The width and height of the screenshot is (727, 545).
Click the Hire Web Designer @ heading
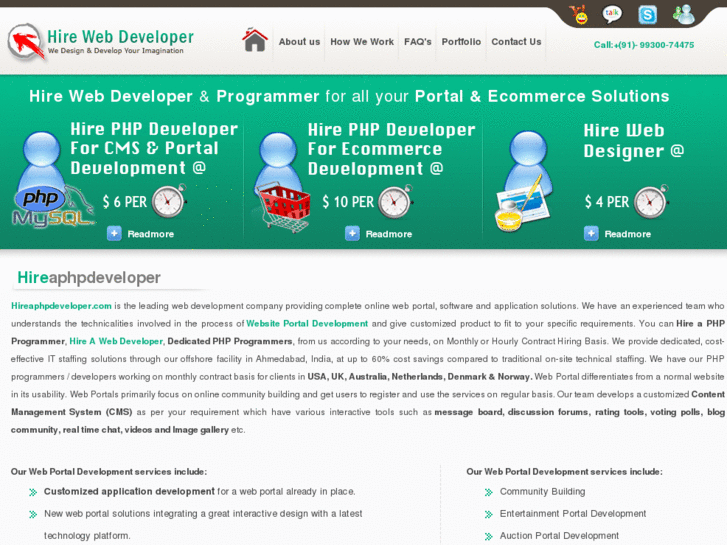click(x=633, y=141)
